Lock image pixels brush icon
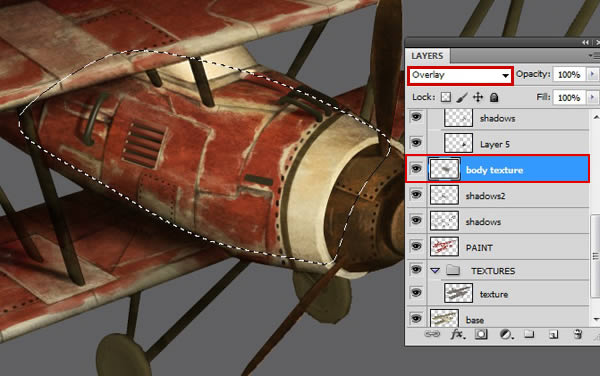This screenshot has width=600, height=376. pos(462,97)
